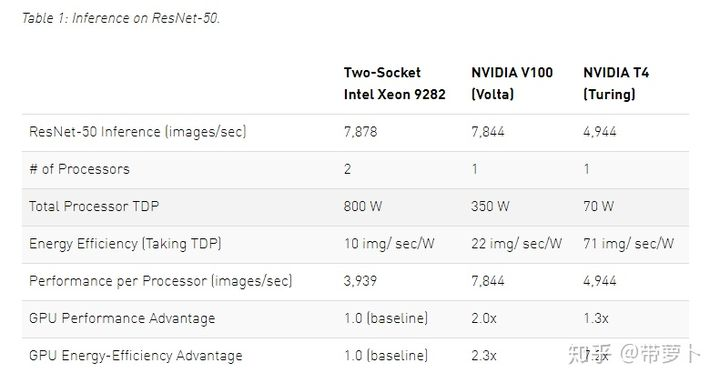Click the 3,939 per-processor value
The height and width of the screenshot is (383, 720).
(x=360, y=281)
